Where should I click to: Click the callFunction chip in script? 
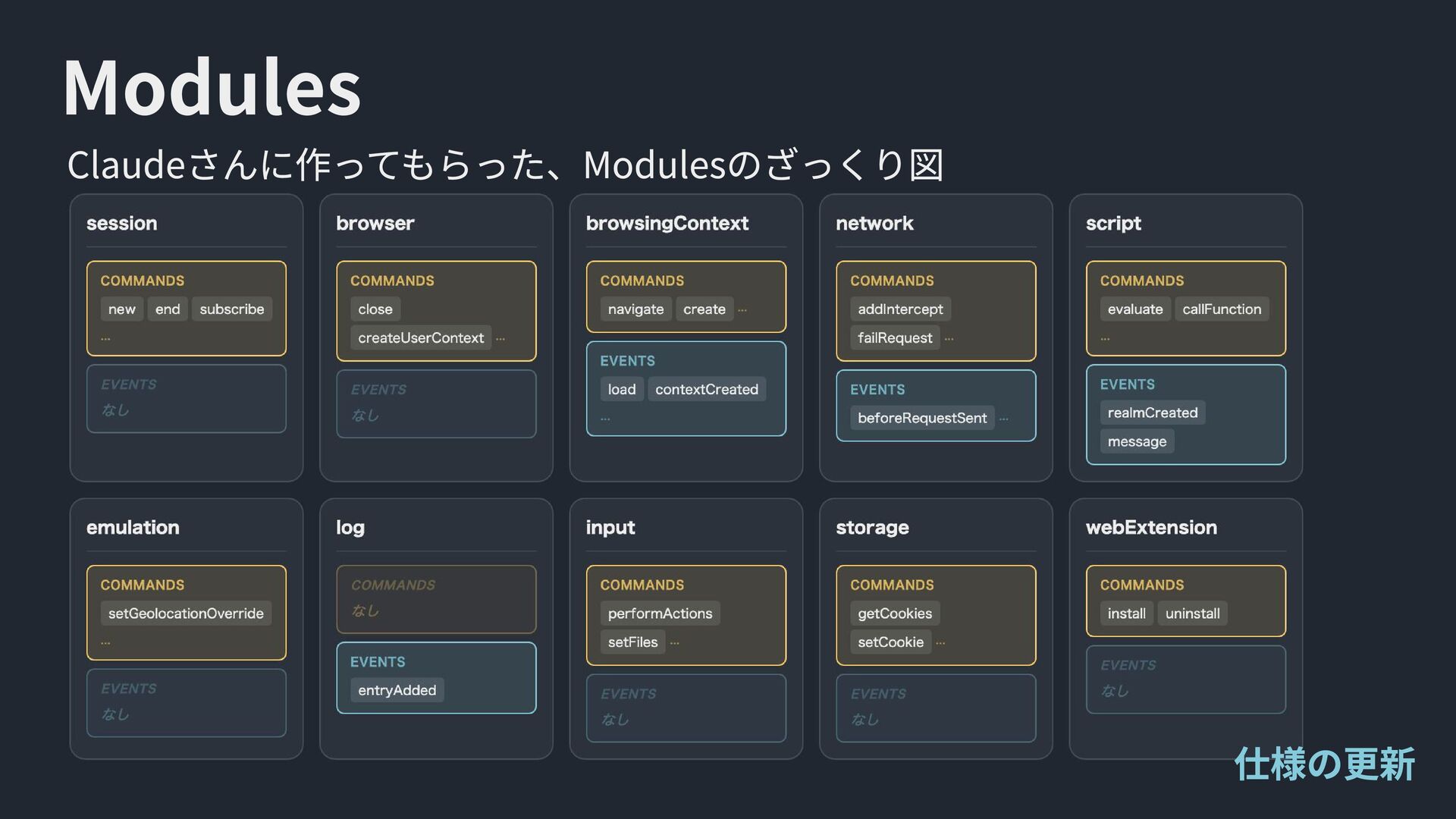pyautogui.click(x=1221, y=309)
